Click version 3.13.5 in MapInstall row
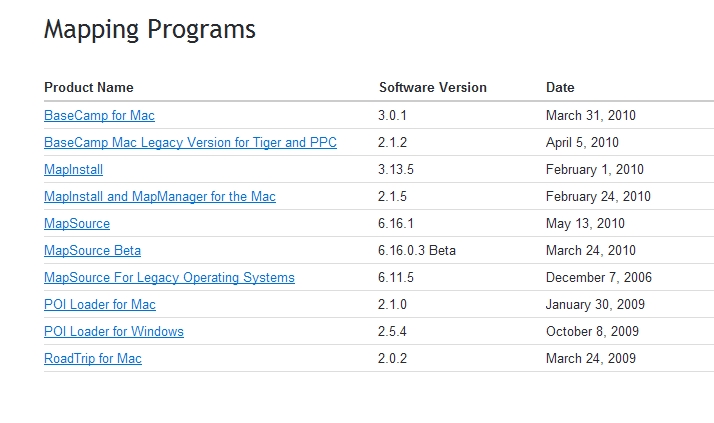Viewport: 714px width, 423px height. [x=396, y=169]
